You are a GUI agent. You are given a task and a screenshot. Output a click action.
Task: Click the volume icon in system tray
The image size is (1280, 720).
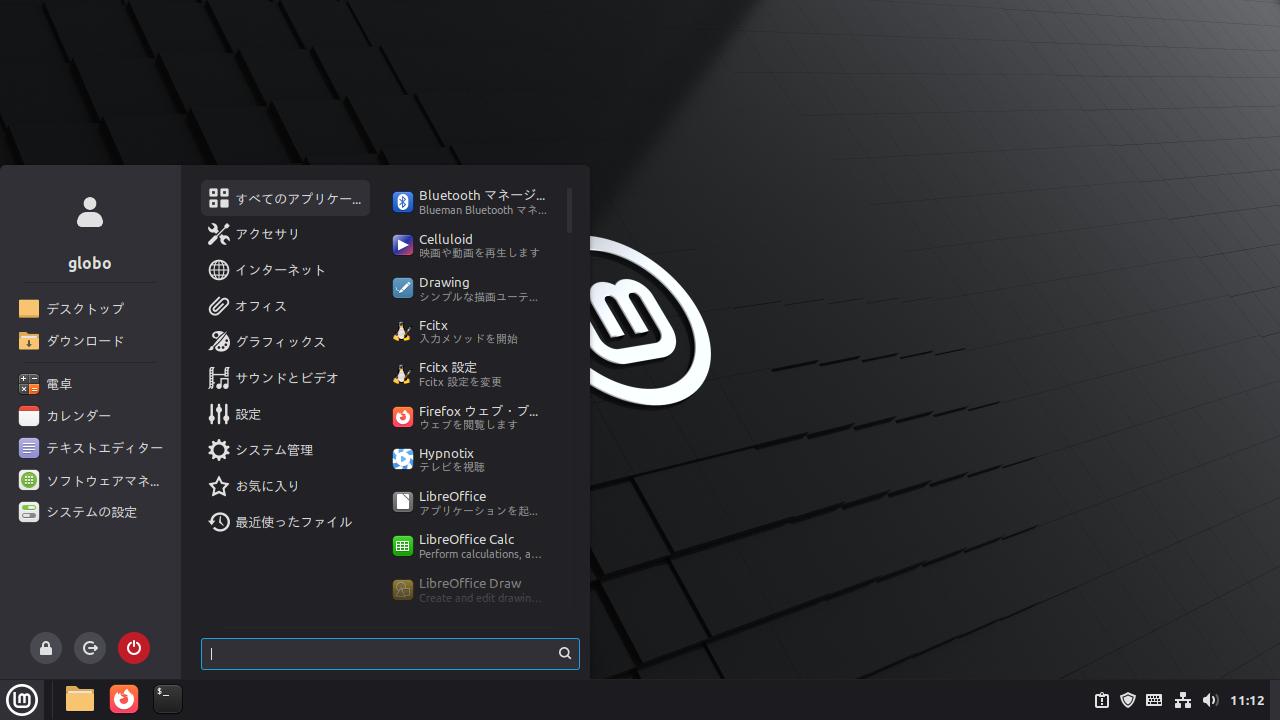[x=1210, y=700]
